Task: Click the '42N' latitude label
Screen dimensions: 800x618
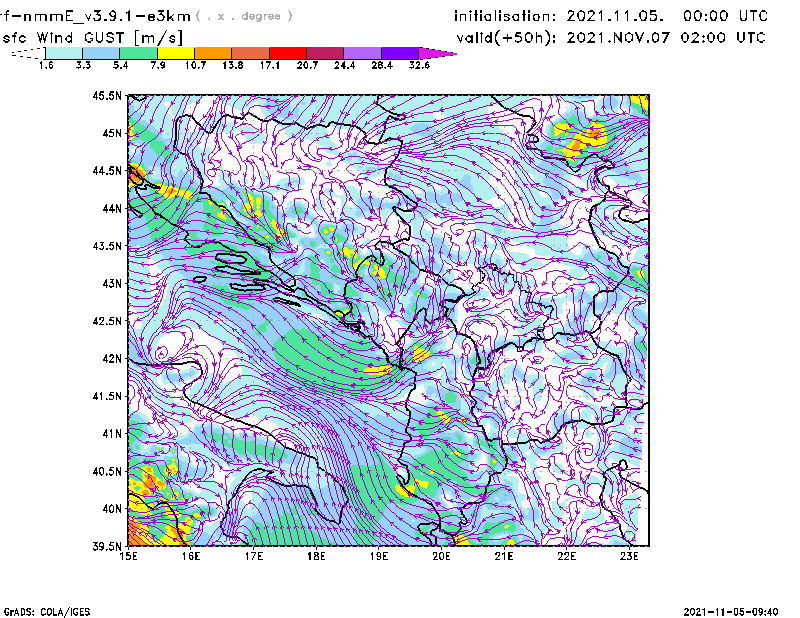Action: (112, 359)
